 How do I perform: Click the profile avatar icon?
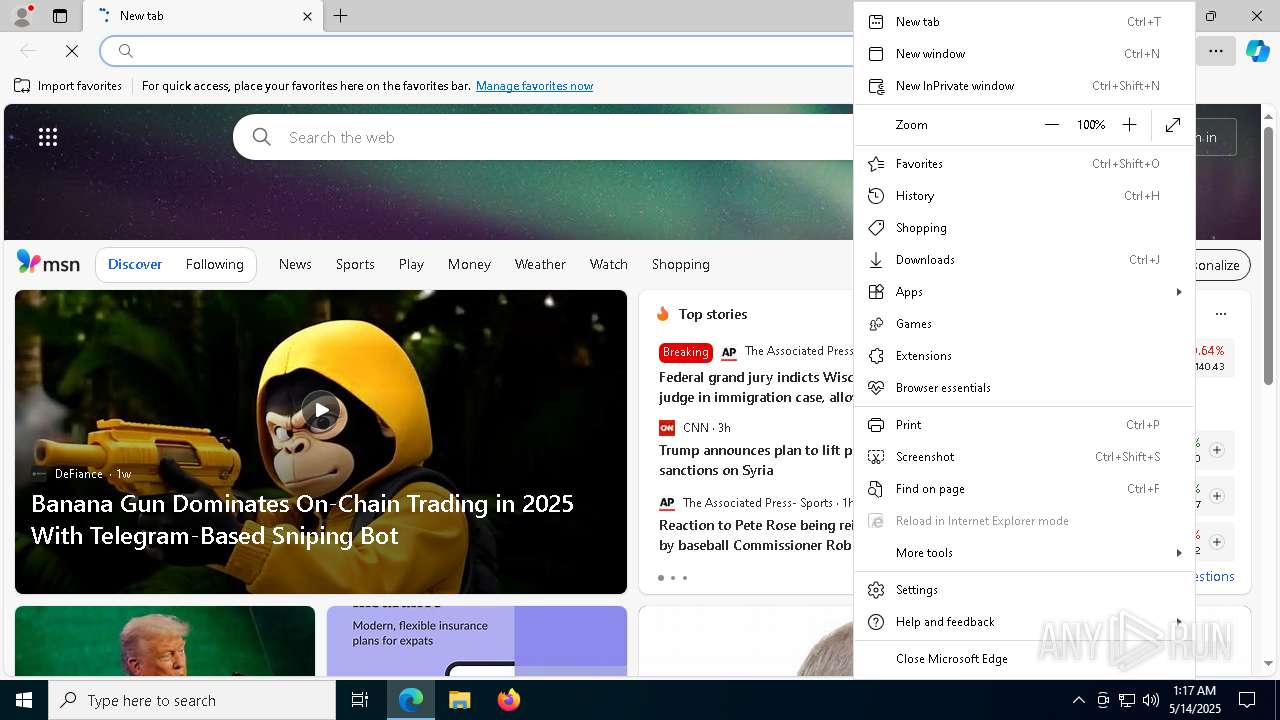pos(21,16)
